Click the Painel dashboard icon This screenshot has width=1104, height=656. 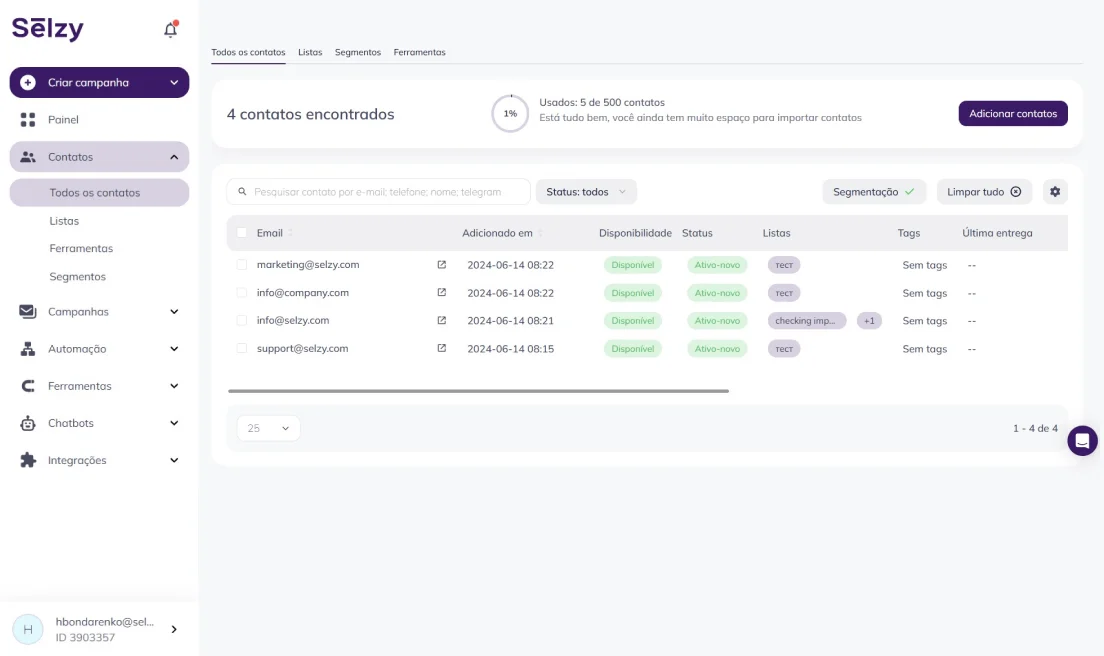coord(28,120)
